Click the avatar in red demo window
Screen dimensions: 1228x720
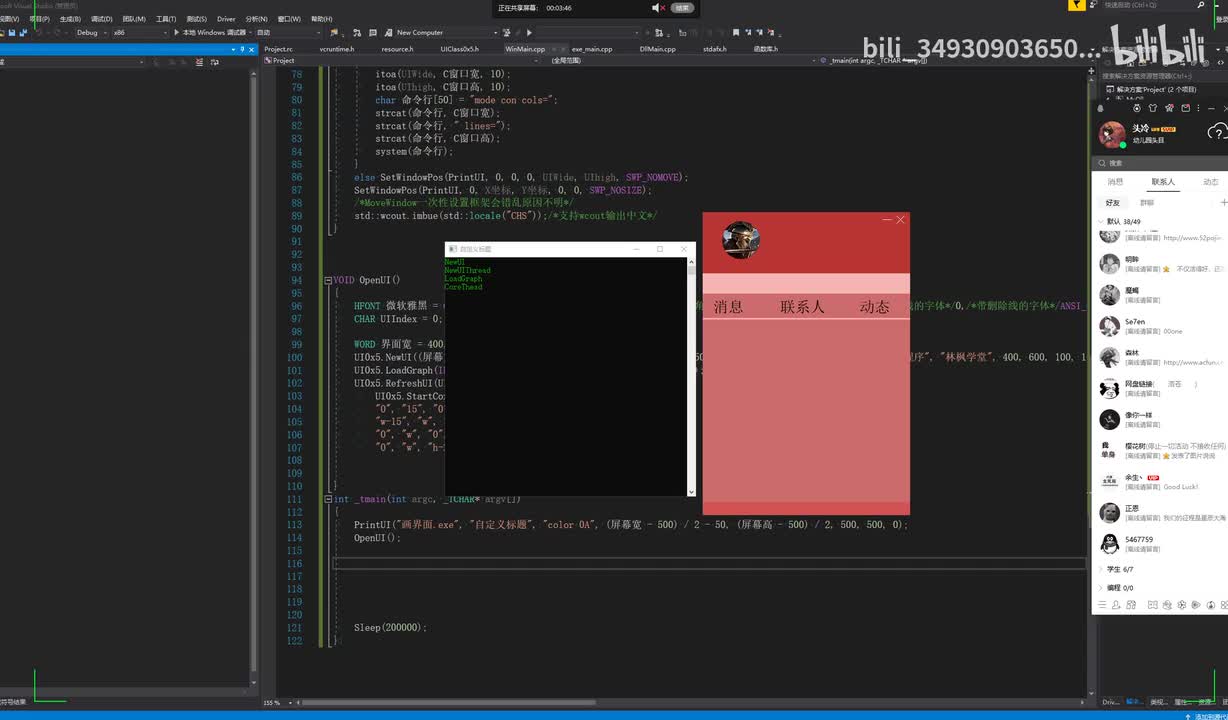pyautogui.click(x=741, y=240)
